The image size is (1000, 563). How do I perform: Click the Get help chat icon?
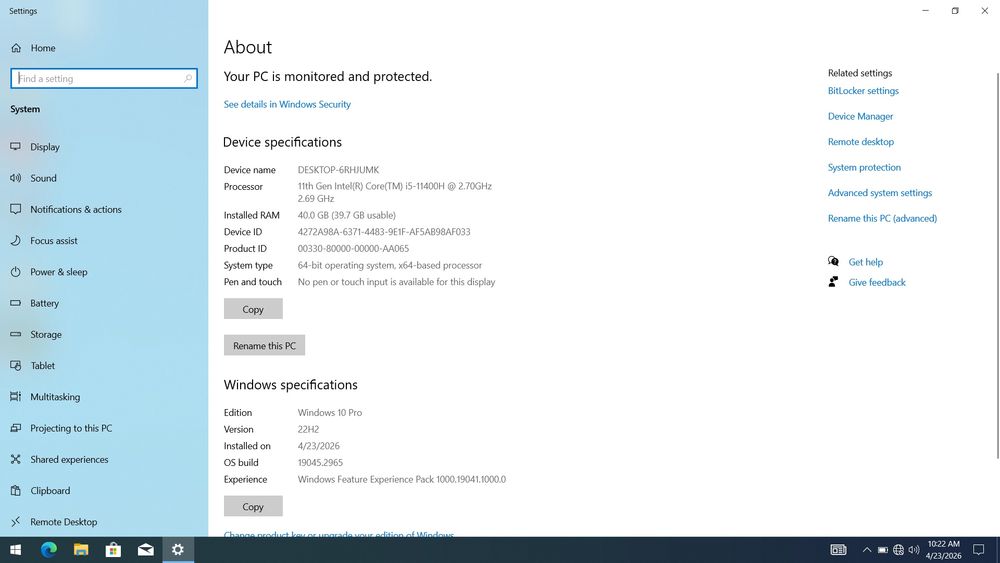[x=833, y=261]
